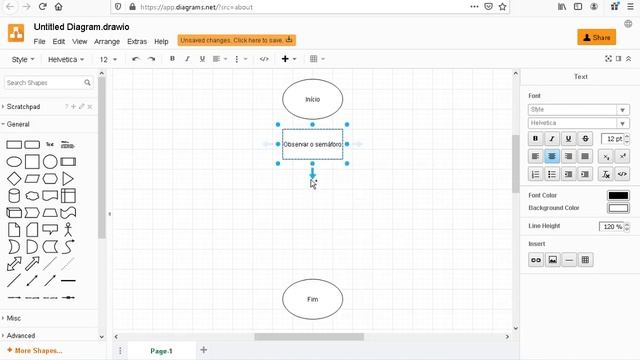
Task: Collapse the General shapes section
Action: (x=18, y=124)
